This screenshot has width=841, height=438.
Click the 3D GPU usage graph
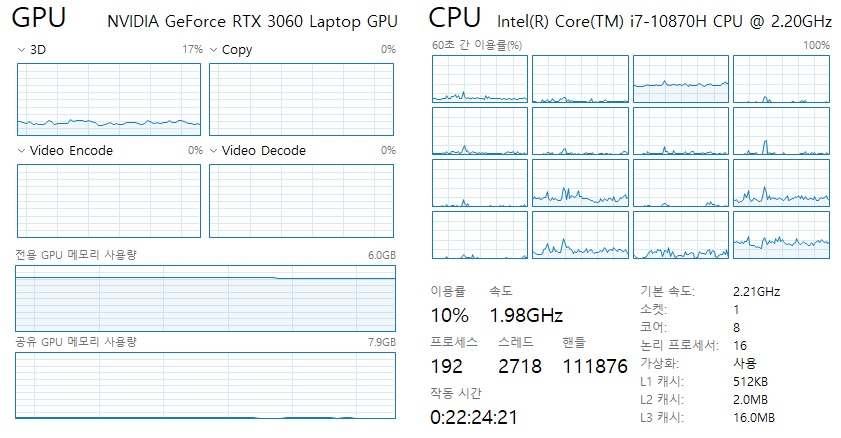coord(109,99)
